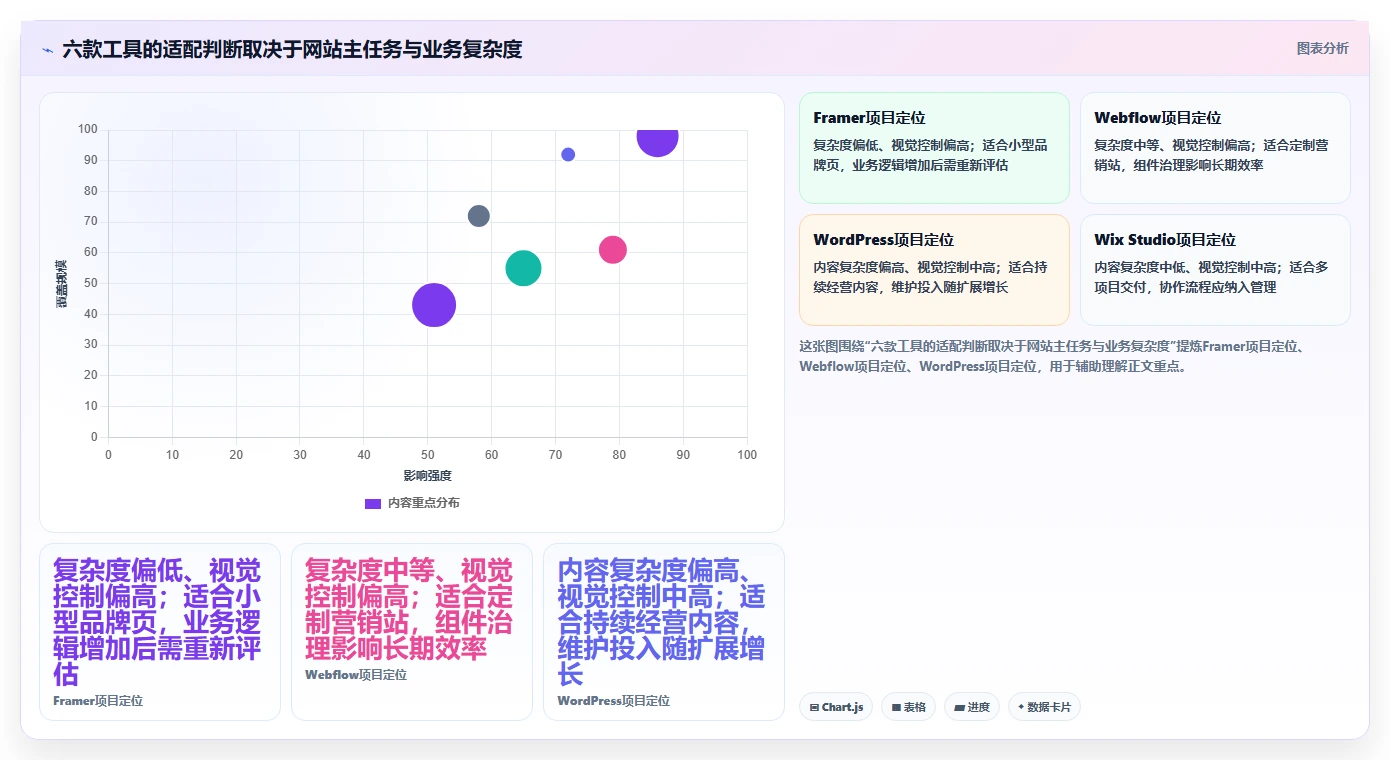Select the purple bubble at influence 51
This screenshot has width=1390, height=760.
[x=434, y=305]
